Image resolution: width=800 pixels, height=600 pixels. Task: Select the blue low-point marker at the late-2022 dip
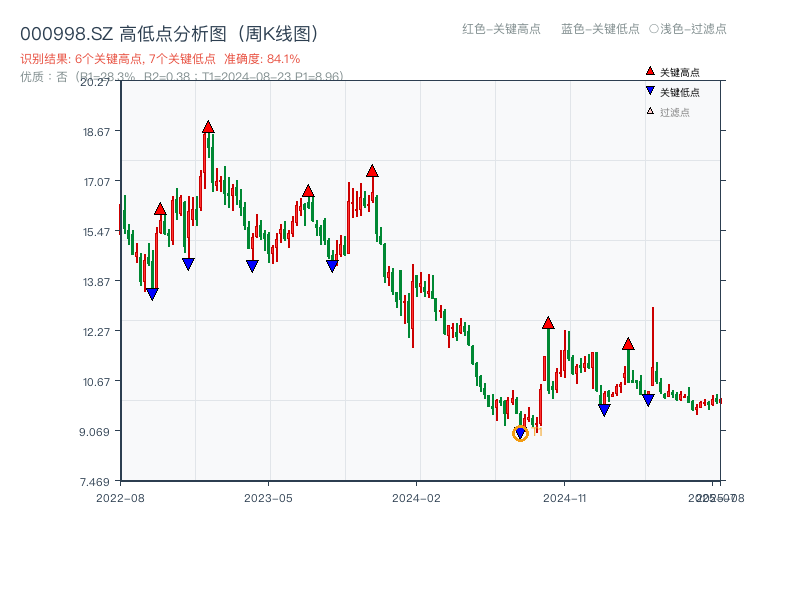[x=188, y=264]
